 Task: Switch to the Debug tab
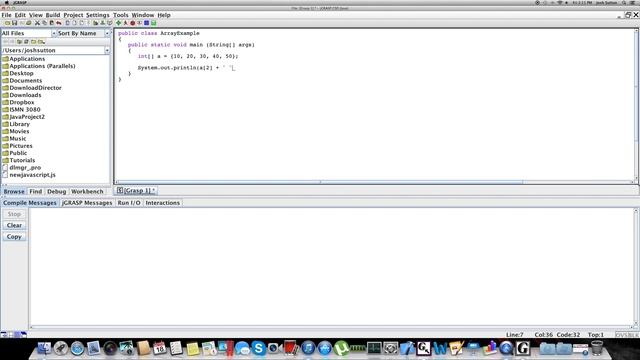(56, 191)
